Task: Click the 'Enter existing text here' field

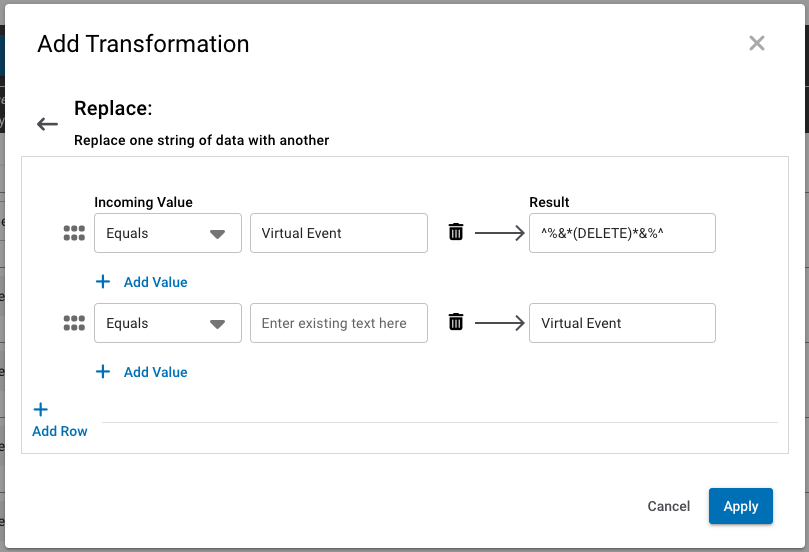Action: 339,323
